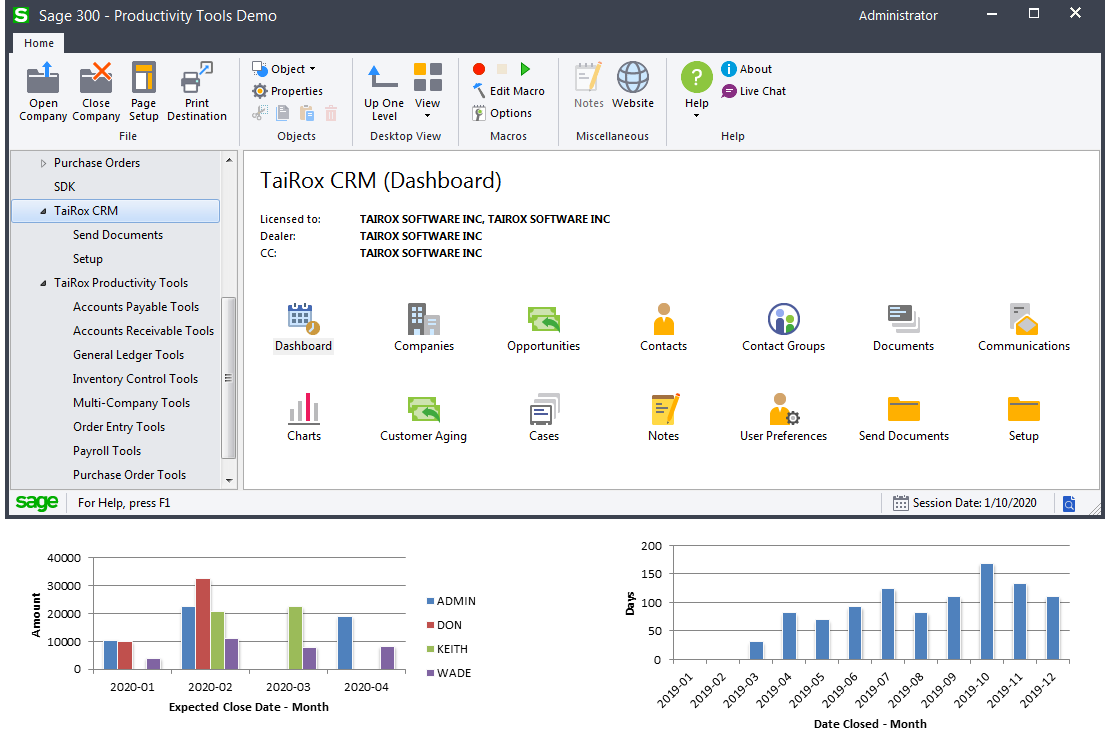The image size is (1110, 740).
Task: Open the Dashboard icon in TaiRox CRM
Action: 303,327
